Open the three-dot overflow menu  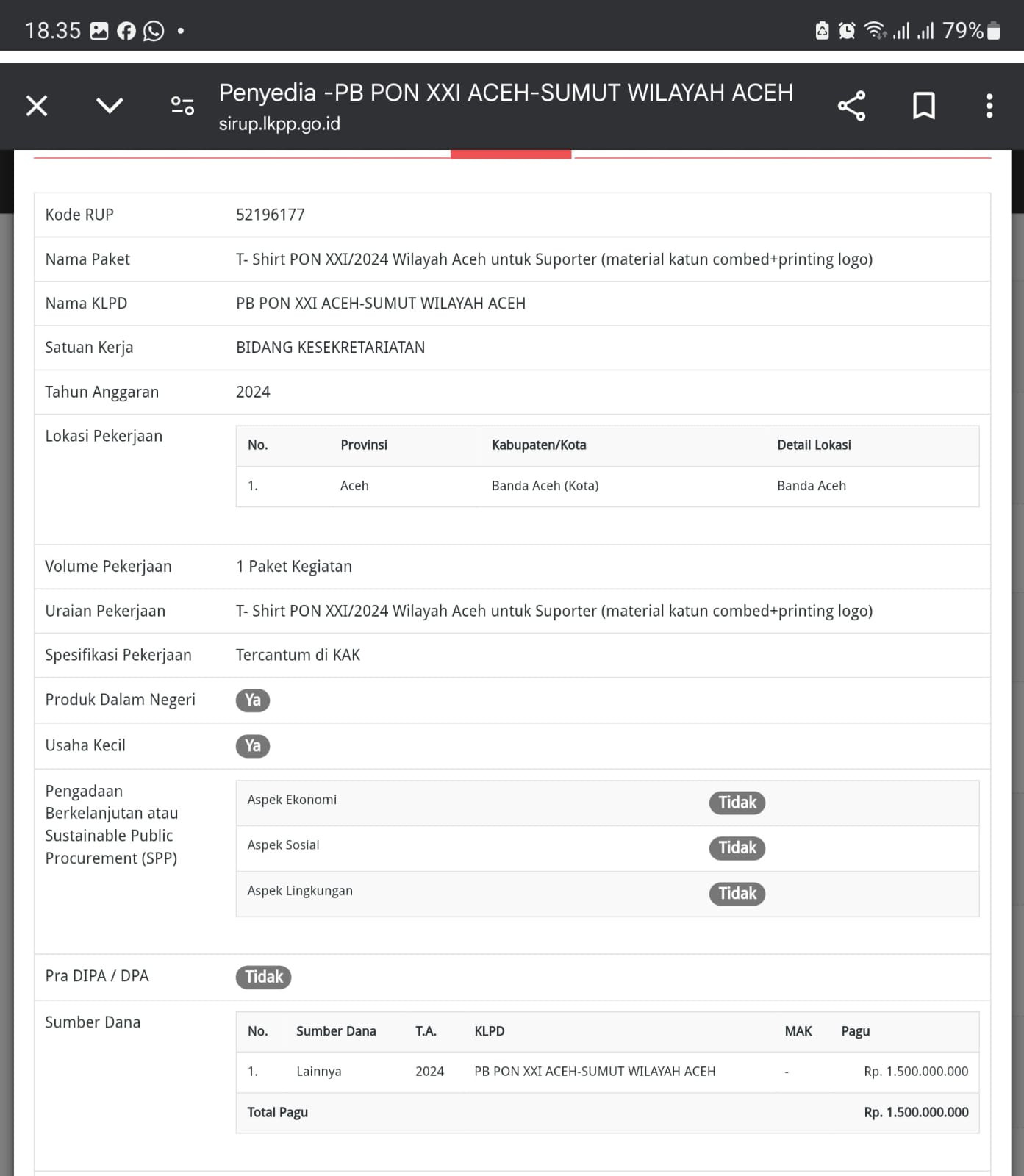[989, 106]
